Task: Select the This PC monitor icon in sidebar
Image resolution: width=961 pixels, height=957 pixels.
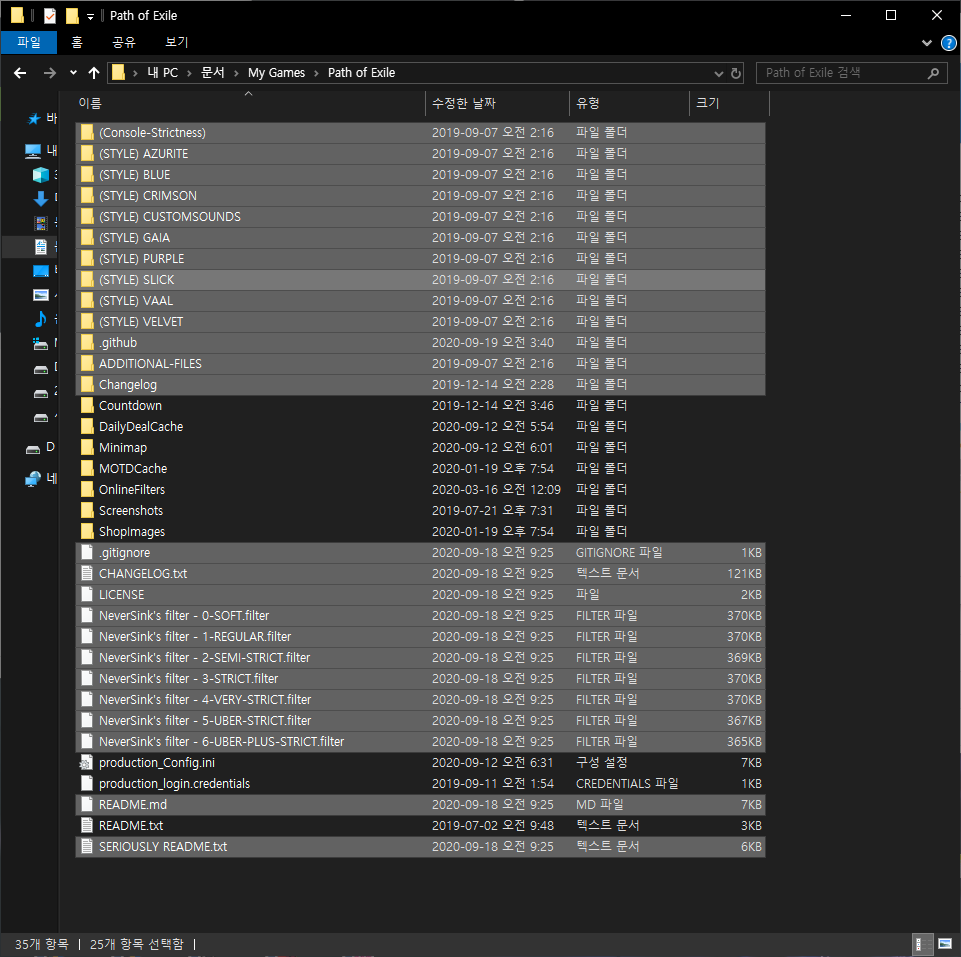Action: (33, 150)
